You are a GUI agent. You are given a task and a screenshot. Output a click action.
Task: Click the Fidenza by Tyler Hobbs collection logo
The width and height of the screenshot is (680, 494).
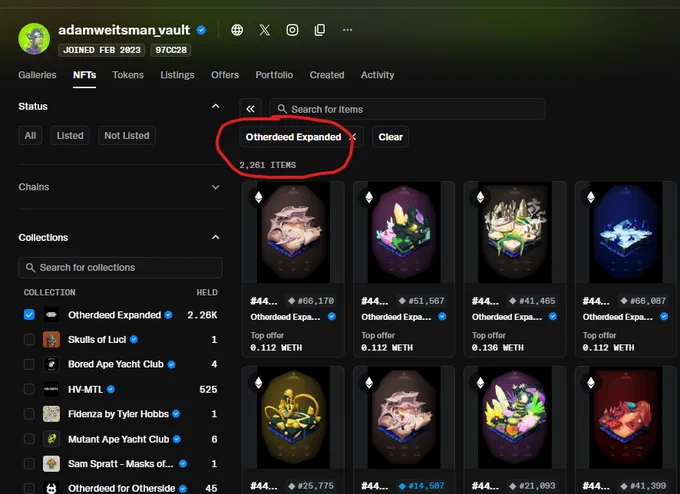pos(51,414)
